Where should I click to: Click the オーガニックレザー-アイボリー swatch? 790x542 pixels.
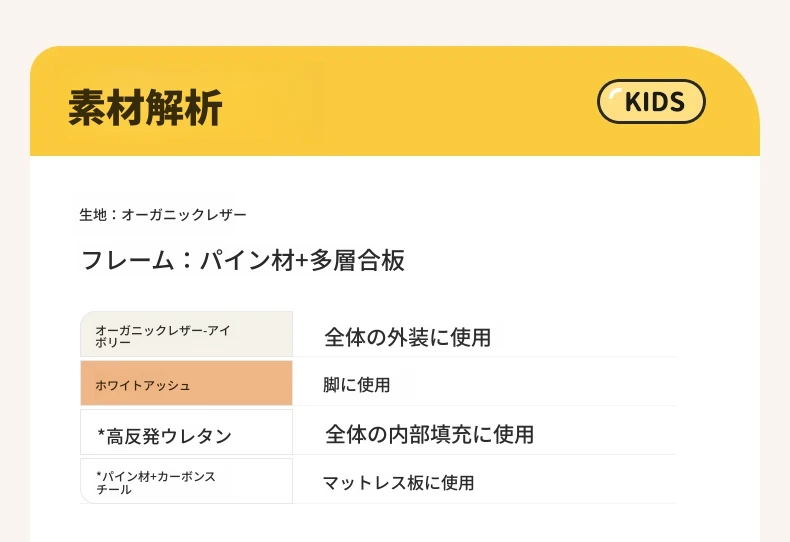tap(186, 334)
